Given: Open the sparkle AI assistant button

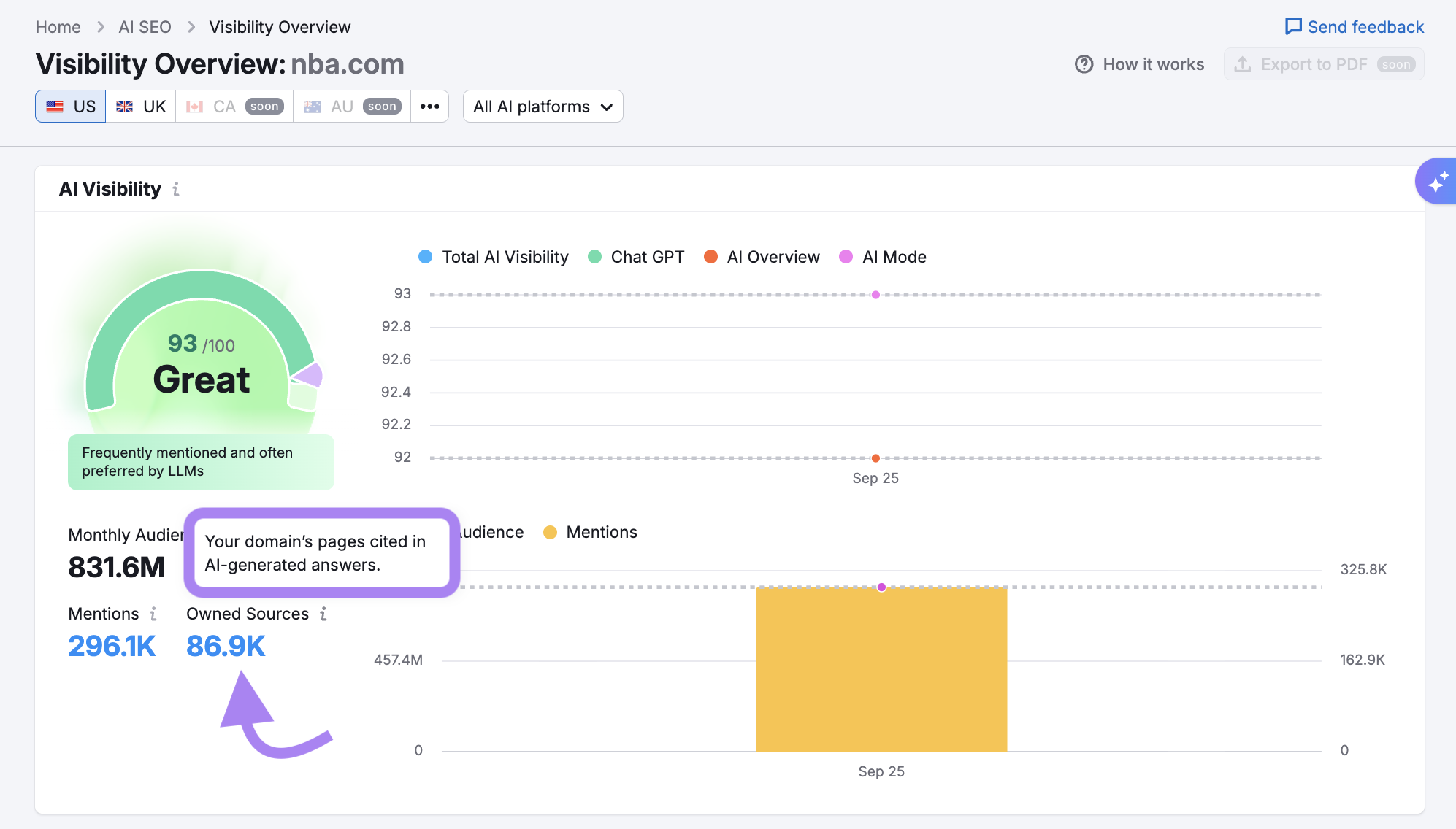Looking at the screenshot, I should [x=1436, y=182].
